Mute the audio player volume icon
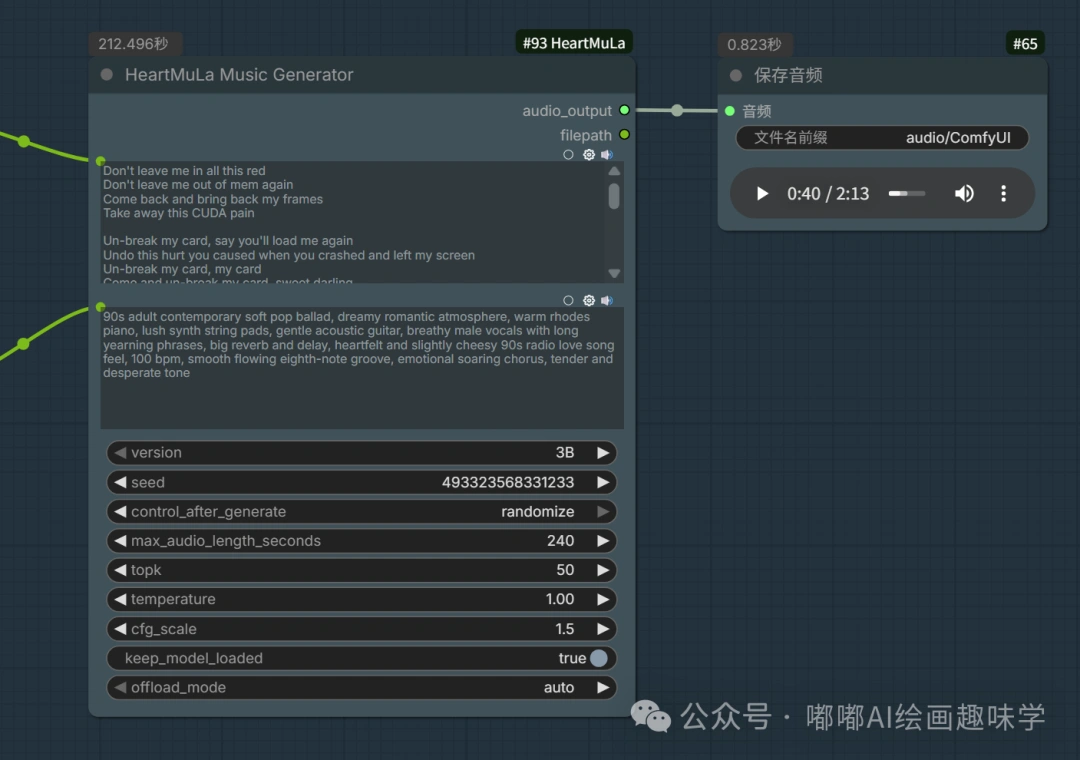The image size is (1080, 760). (963, 193)
